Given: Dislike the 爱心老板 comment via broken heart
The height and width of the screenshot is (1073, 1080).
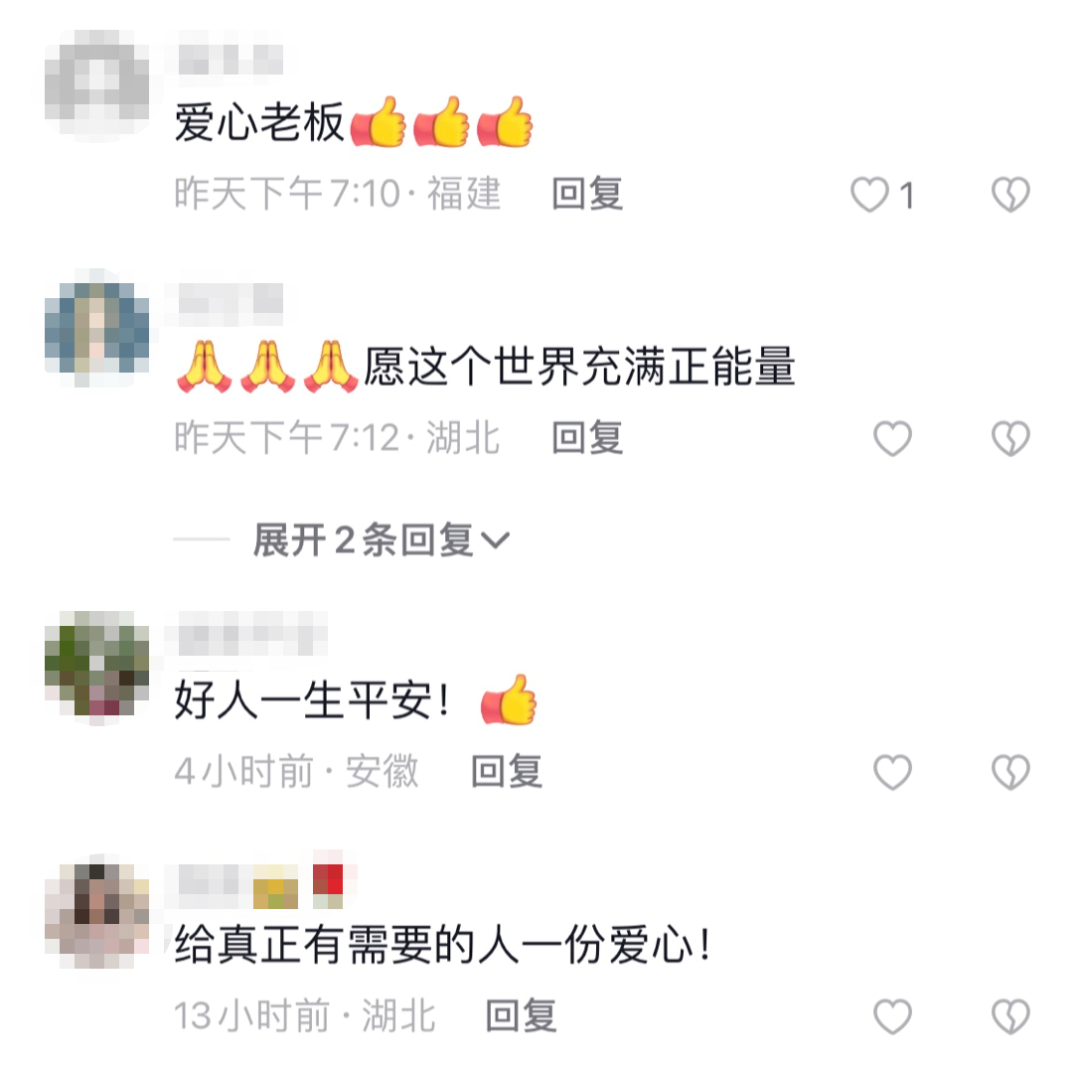Looking at the screenshot, I should pos(1010,194).
